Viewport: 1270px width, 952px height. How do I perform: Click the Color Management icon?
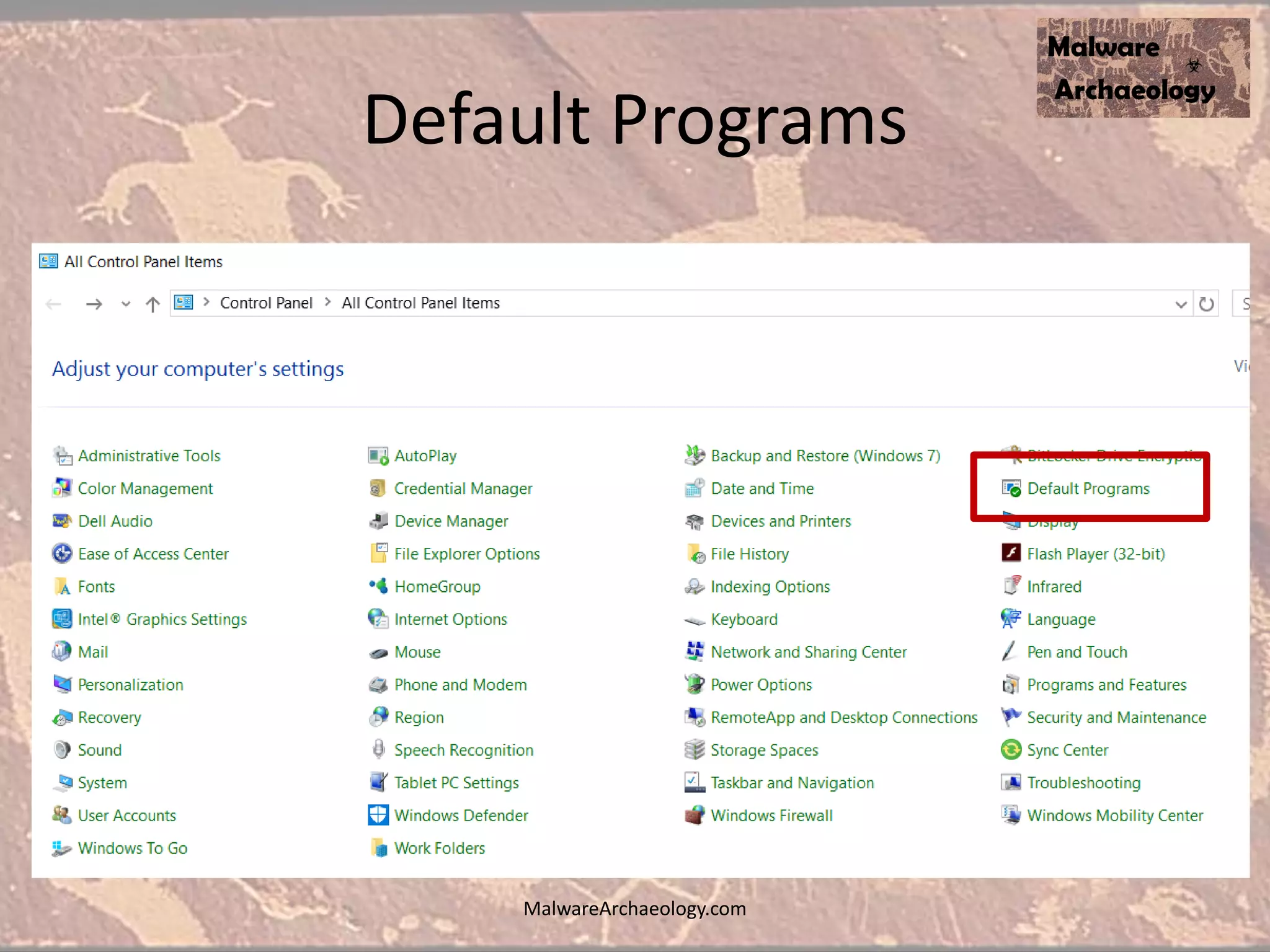tap(62, 488)
